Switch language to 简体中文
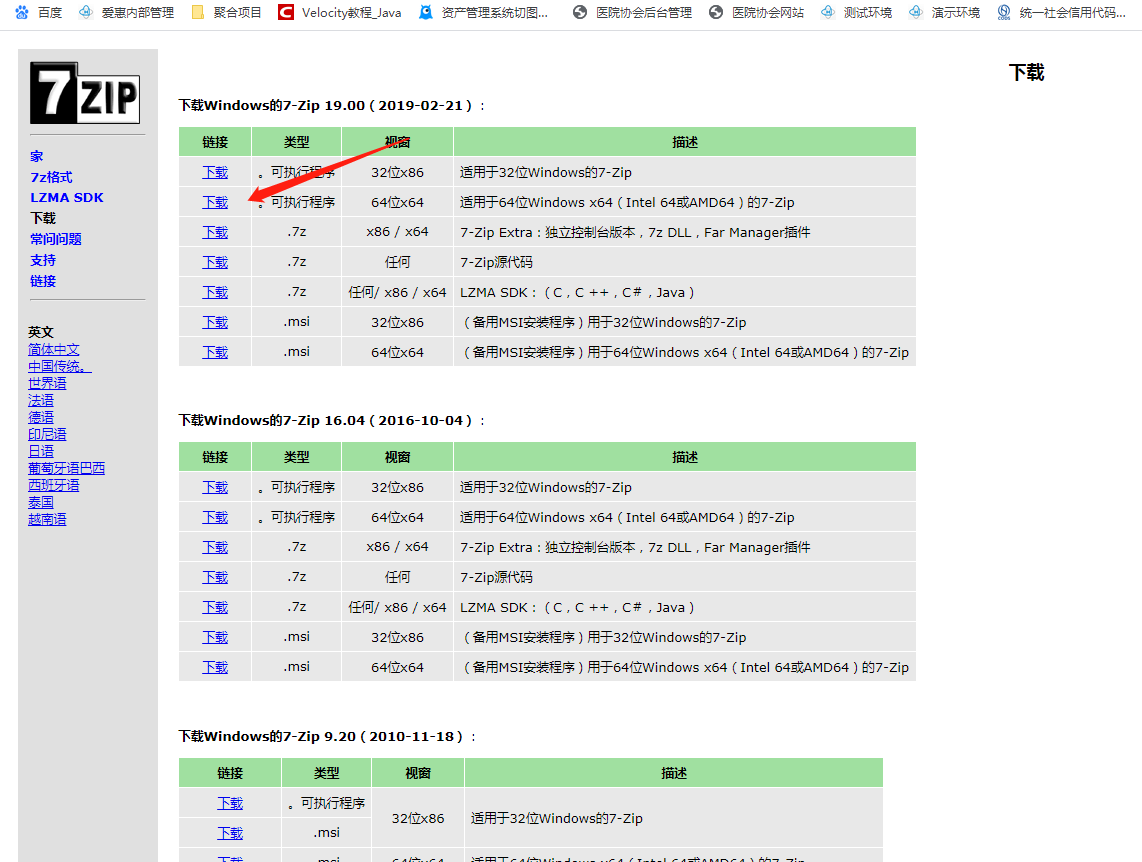Viewport: 1142px width, 862px height. click(54, 349)
